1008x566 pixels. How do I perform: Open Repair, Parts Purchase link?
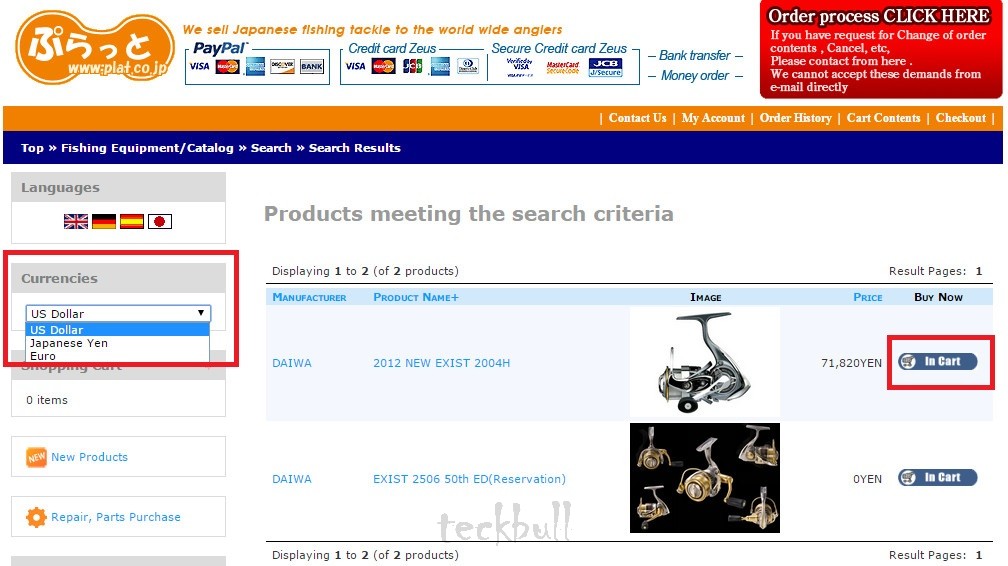click(116, 516)
